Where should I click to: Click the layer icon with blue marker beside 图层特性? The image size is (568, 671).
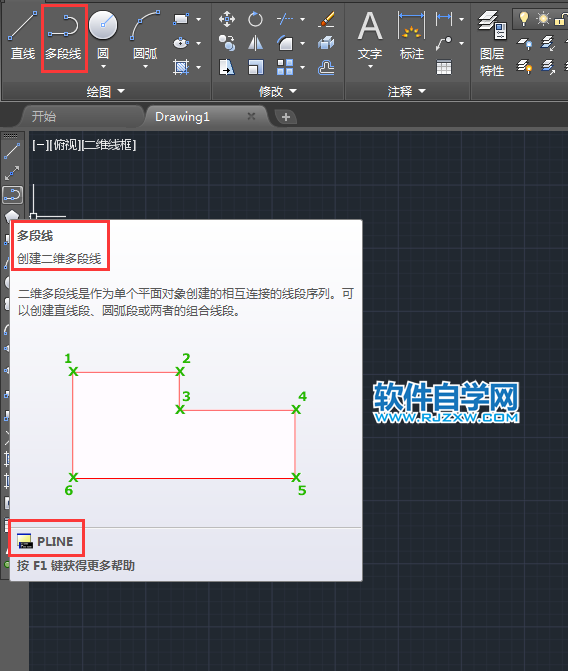coord(525,43)
